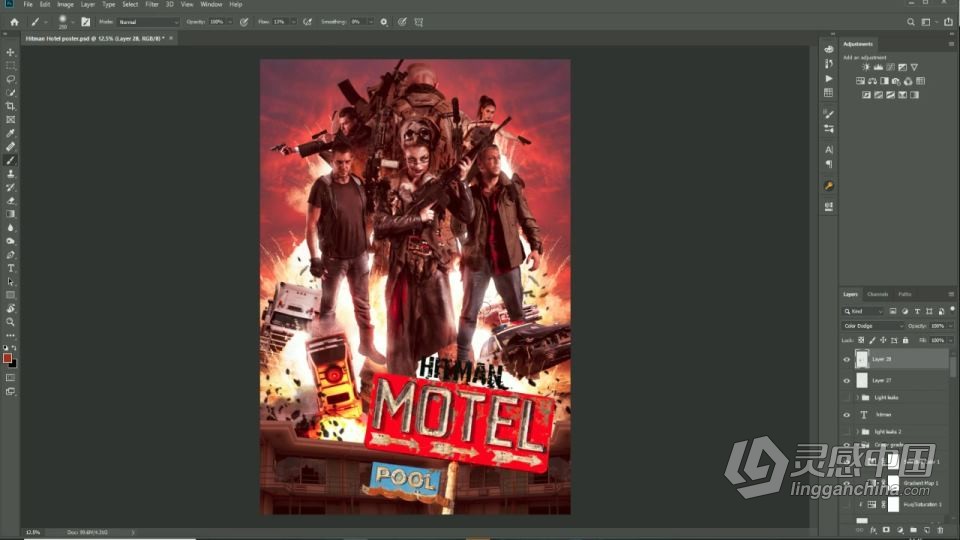Add a Photo Filter adjustment
Viewport: 960px width, 540px height.
coord(896,81)
